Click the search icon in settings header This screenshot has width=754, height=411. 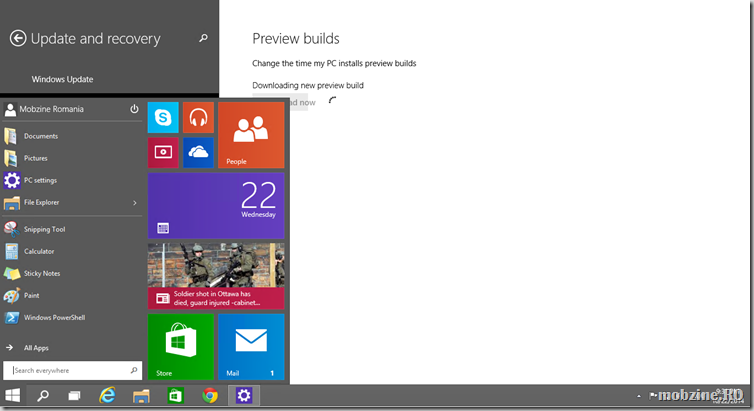pos(203,38)
